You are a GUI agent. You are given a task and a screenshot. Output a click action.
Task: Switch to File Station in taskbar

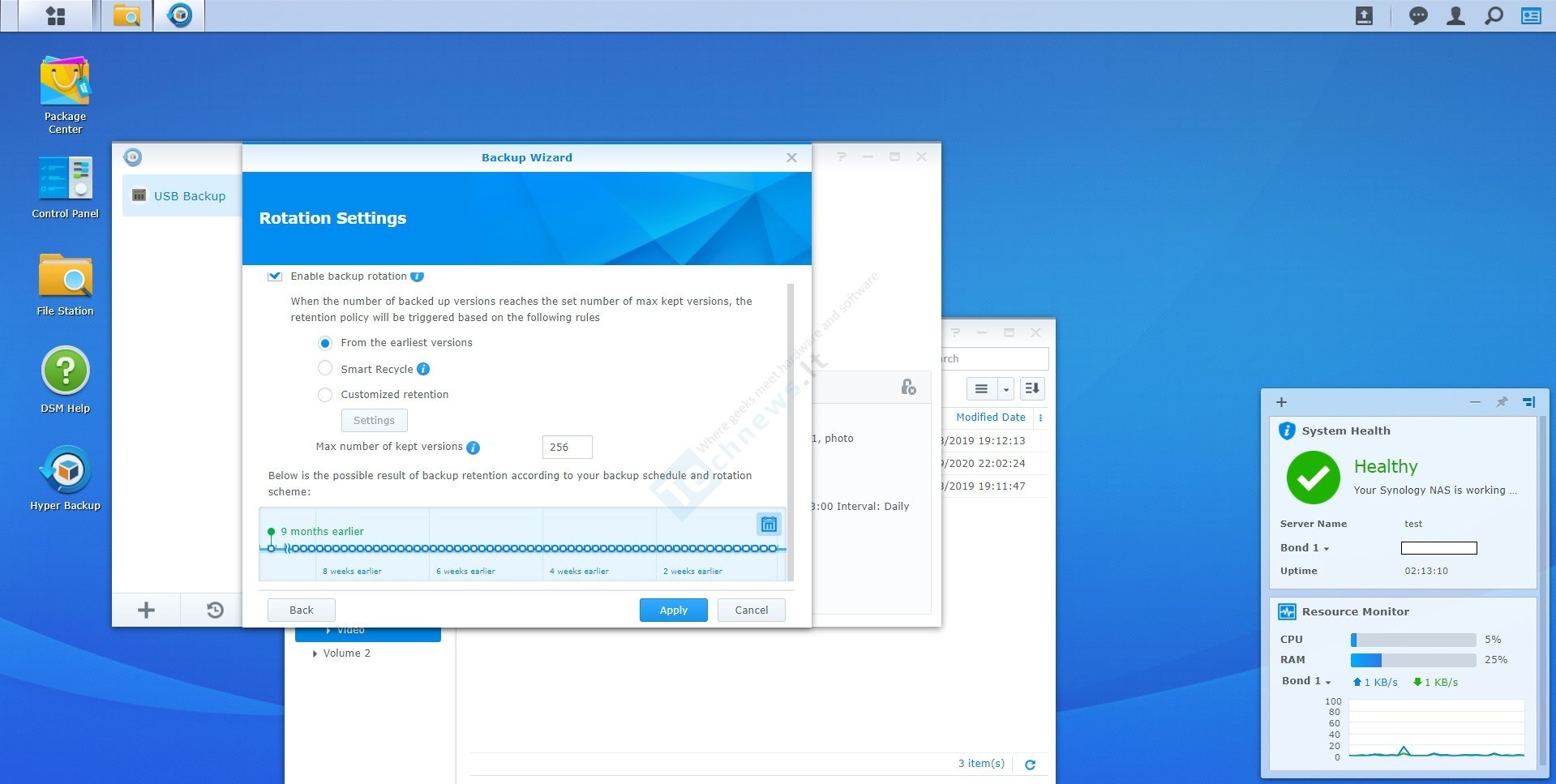pyautogui.click(x=126, y=15)
